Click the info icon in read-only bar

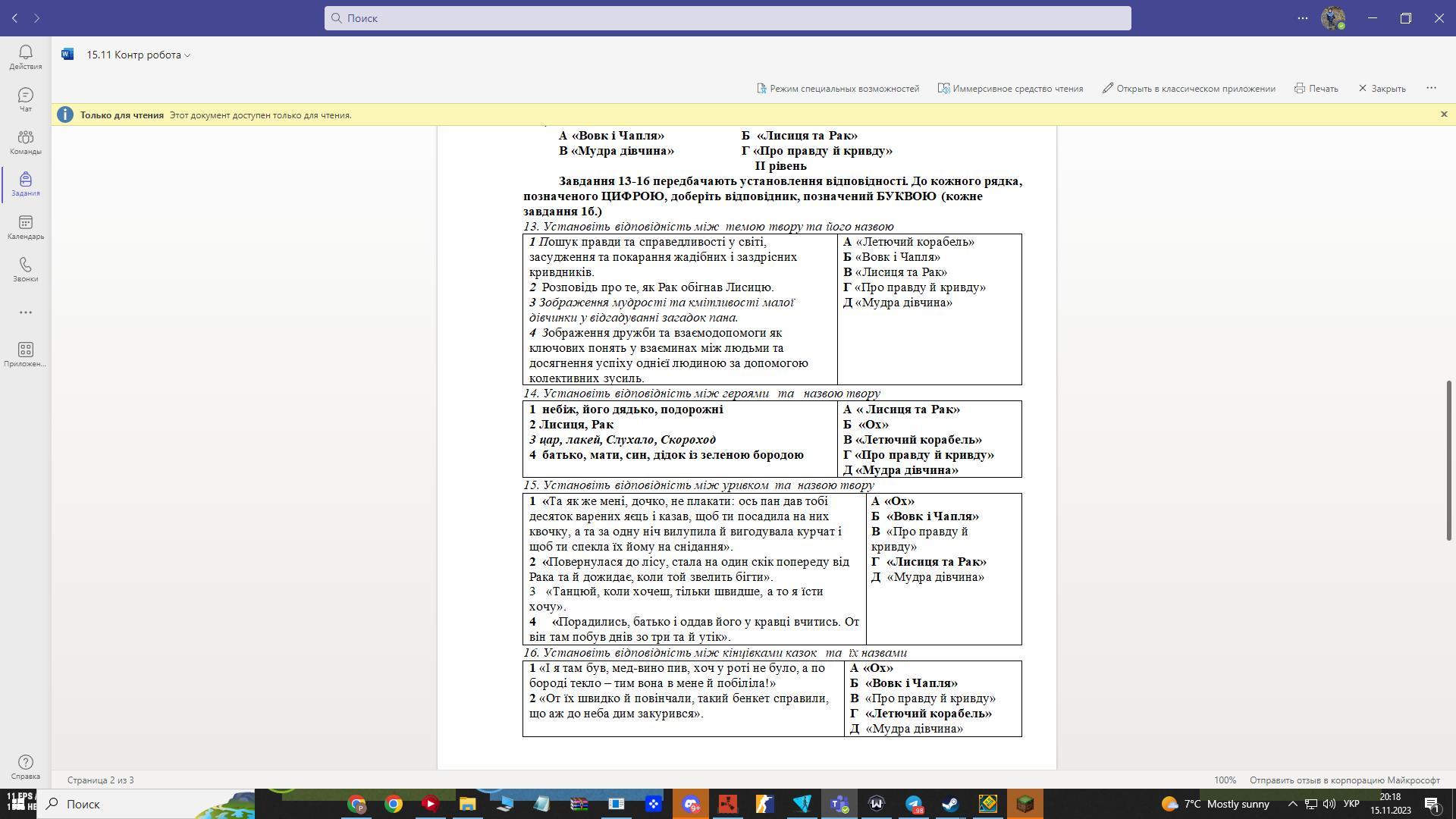point(65,115)
